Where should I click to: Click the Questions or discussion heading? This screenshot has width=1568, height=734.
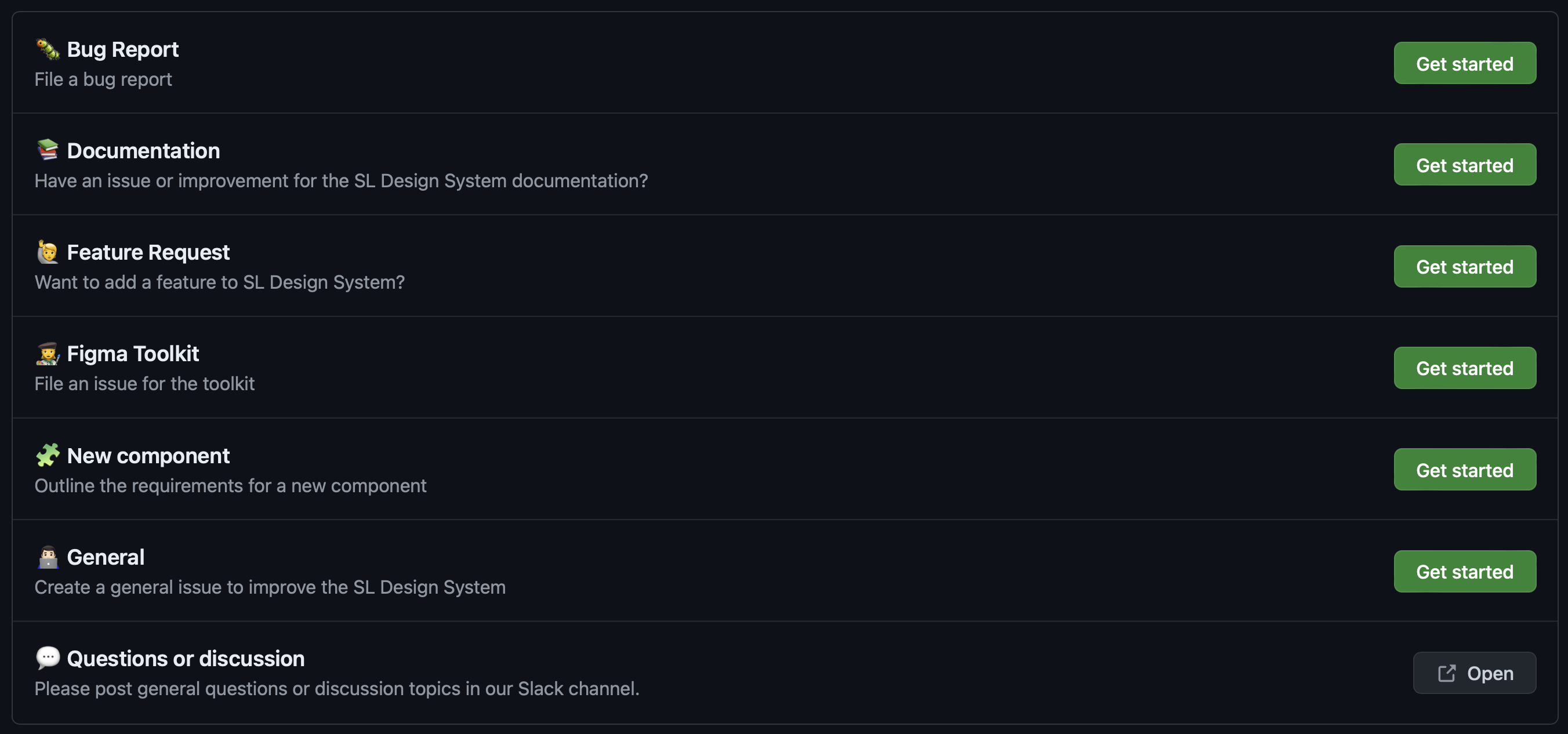coord(186,659)
